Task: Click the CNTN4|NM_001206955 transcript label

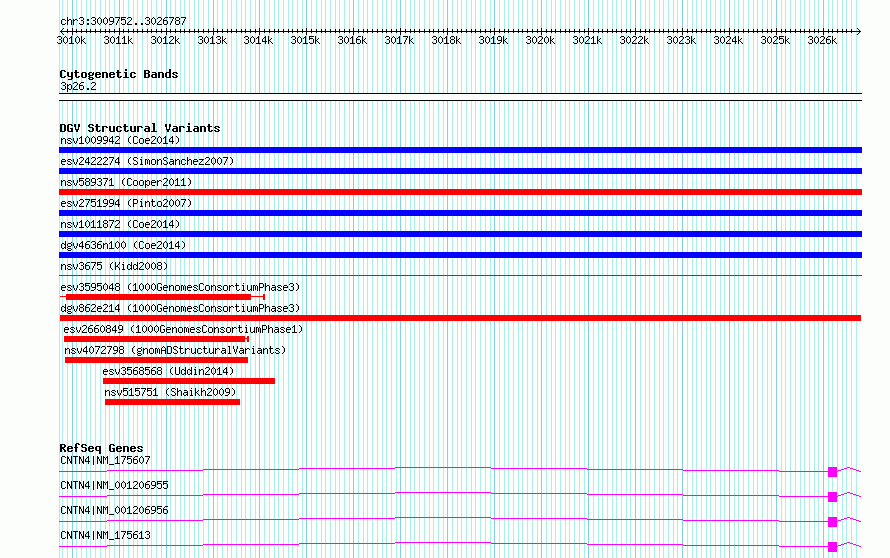Action: pyautogui.click(x=114, y=485)
